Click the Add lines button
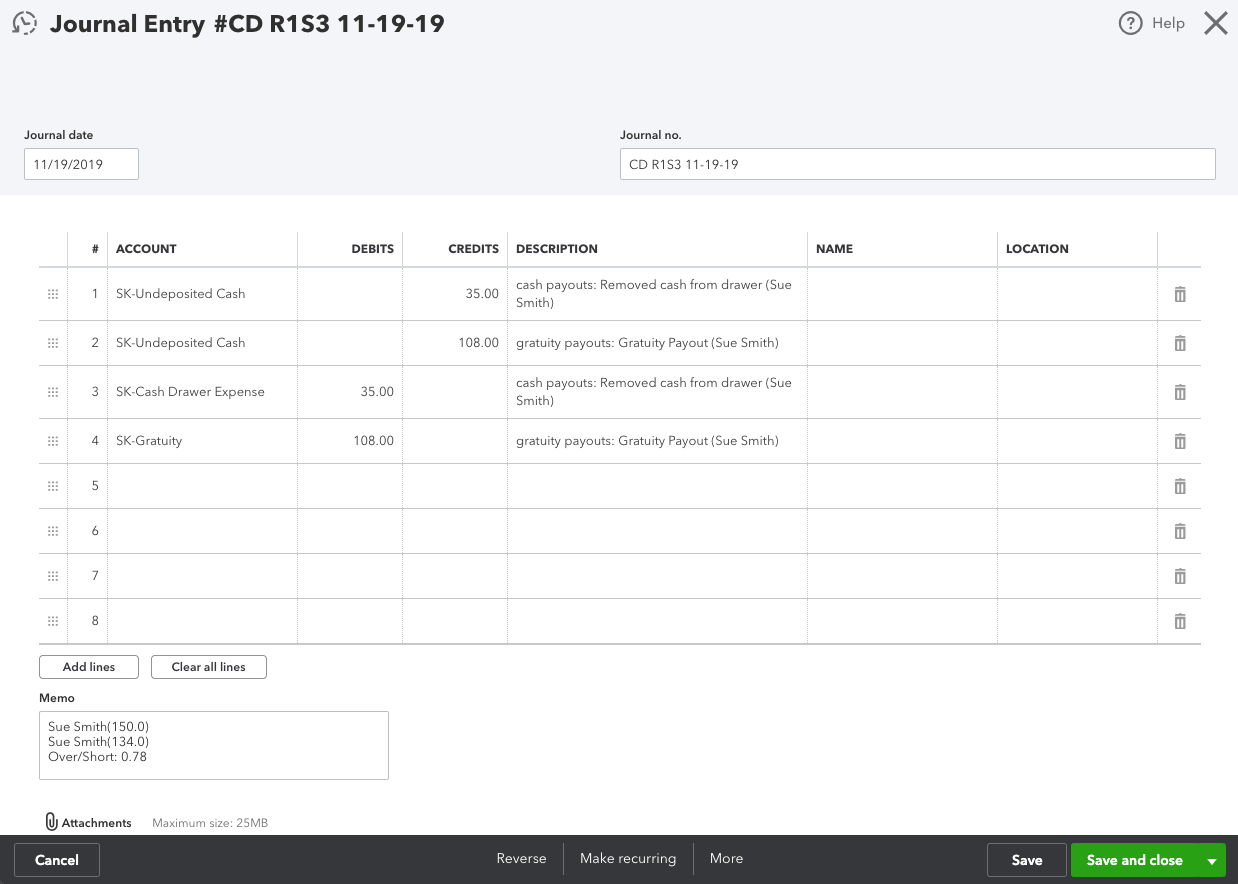Screen dimensions: 1238x884 (89, 667)
